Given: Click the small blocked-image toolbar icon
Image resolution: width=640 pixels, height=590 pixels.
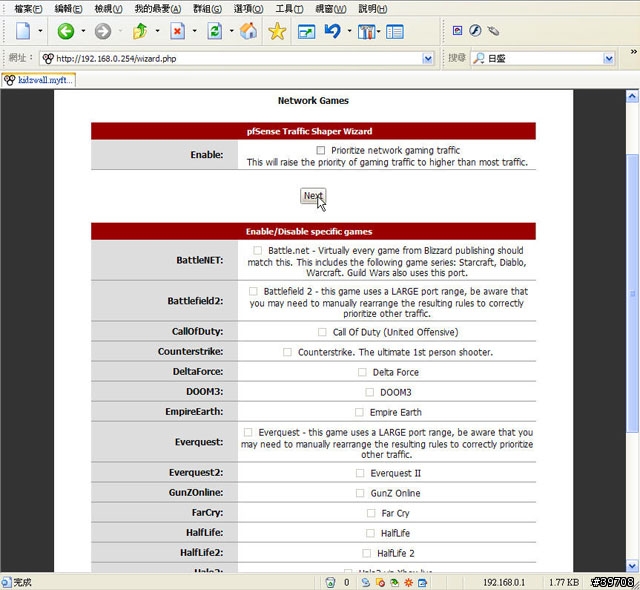Looking at the screenshot, I should coord(458,30).
